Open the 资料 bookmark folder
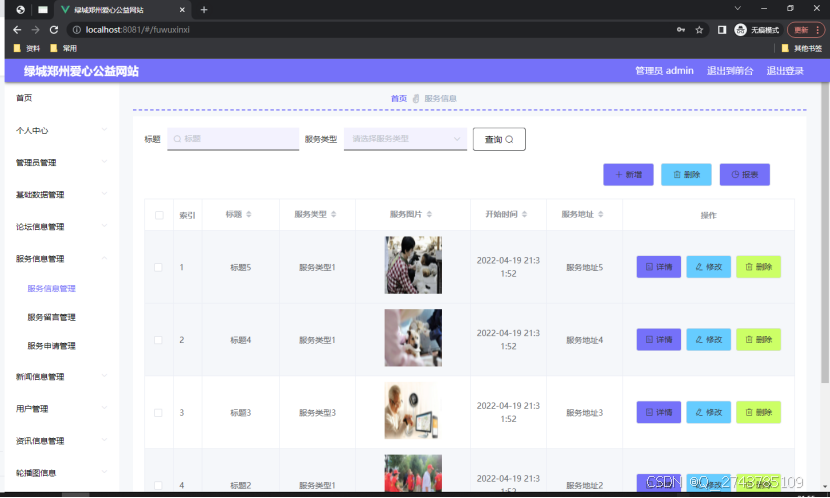The width and height of the screenshot is (830, 498). (x=26, y=48)
